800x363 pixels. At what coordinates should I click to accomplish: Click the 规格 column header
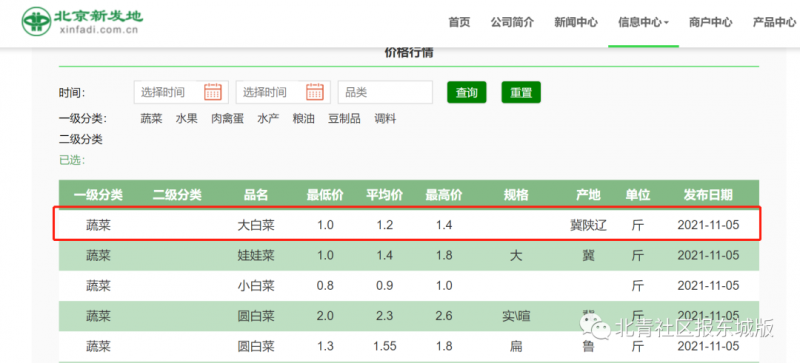click(x=516, y=195)
